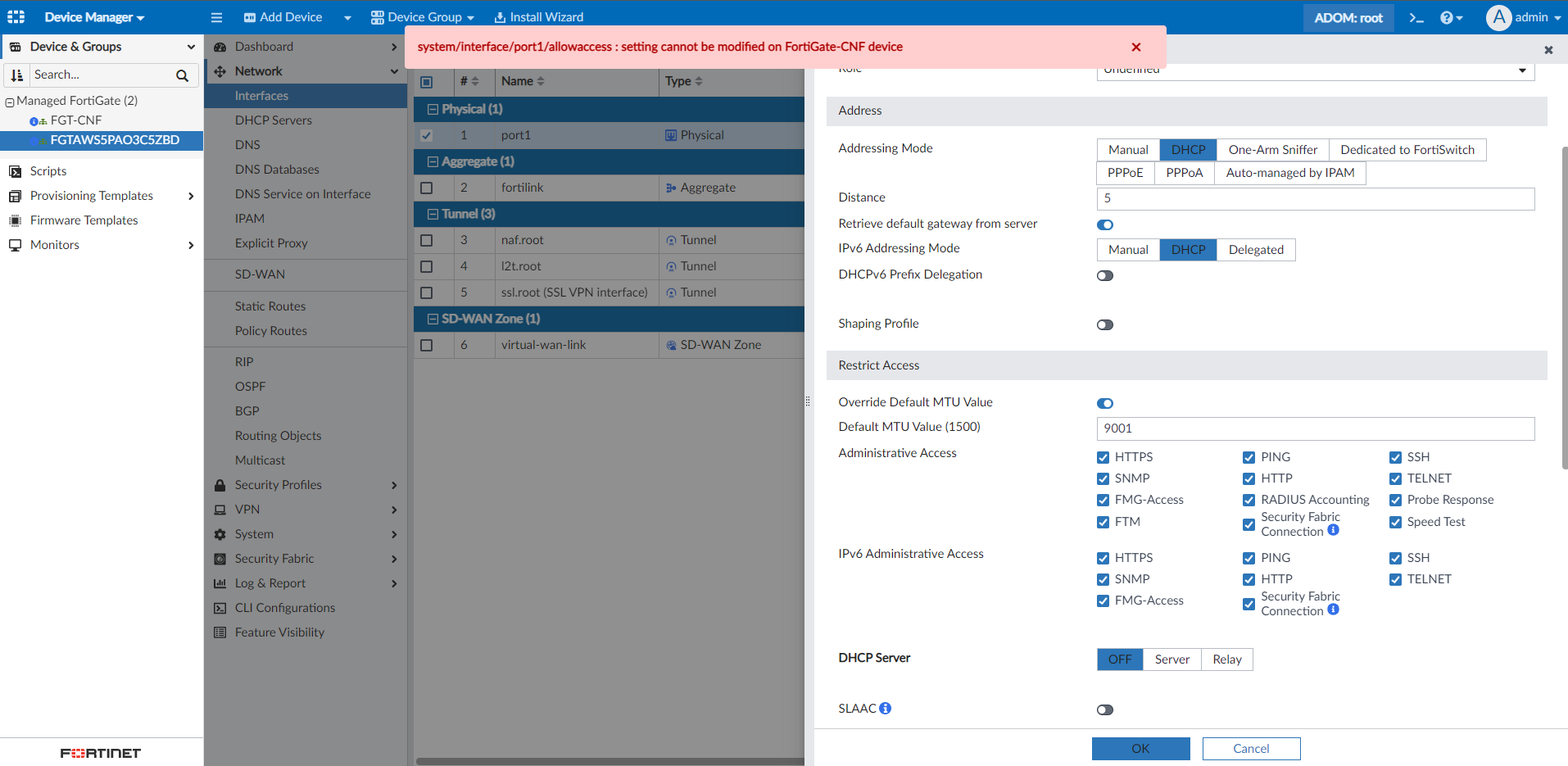Open the Device Manager dropdown
This screenshot has height=766, width=1568.
click(94, 17)
